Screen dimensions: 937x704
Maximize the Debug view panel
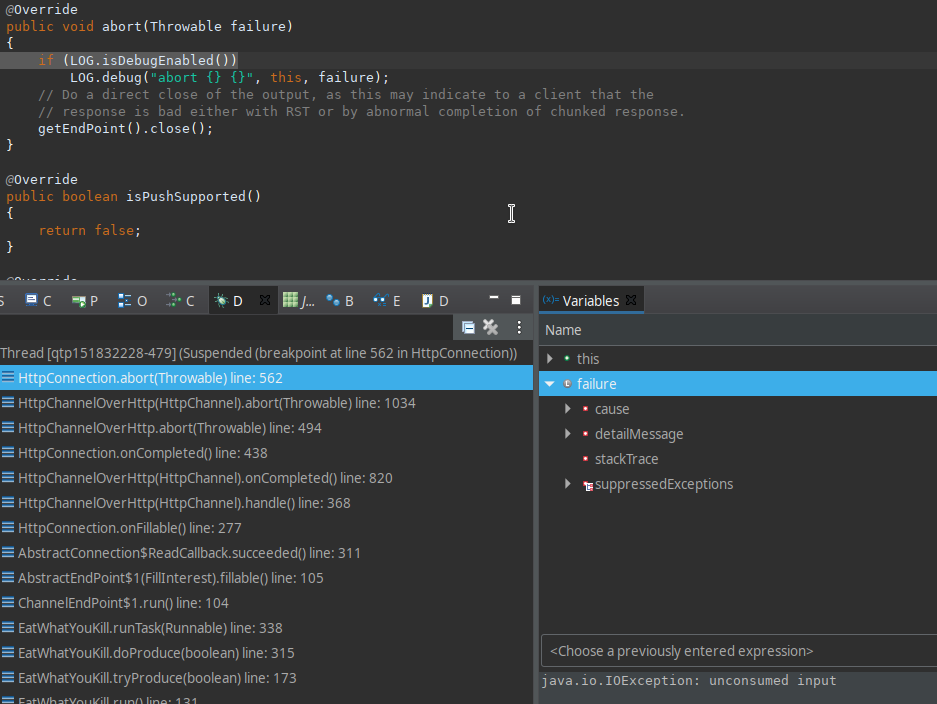click(x=516, y=300)
